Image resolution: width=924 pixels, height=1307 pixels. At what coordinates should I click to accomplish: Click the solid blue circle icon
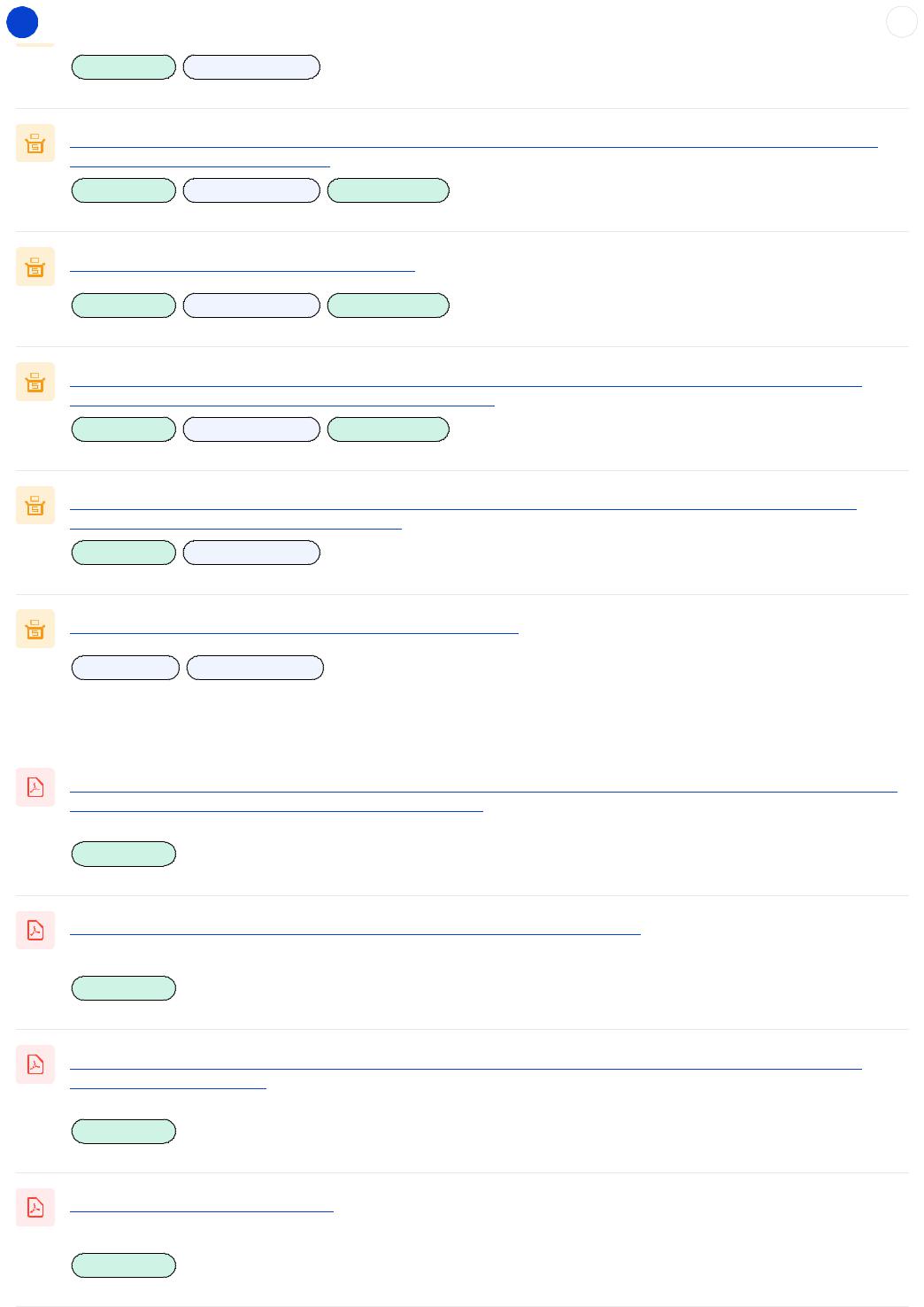tap(22, 22)
